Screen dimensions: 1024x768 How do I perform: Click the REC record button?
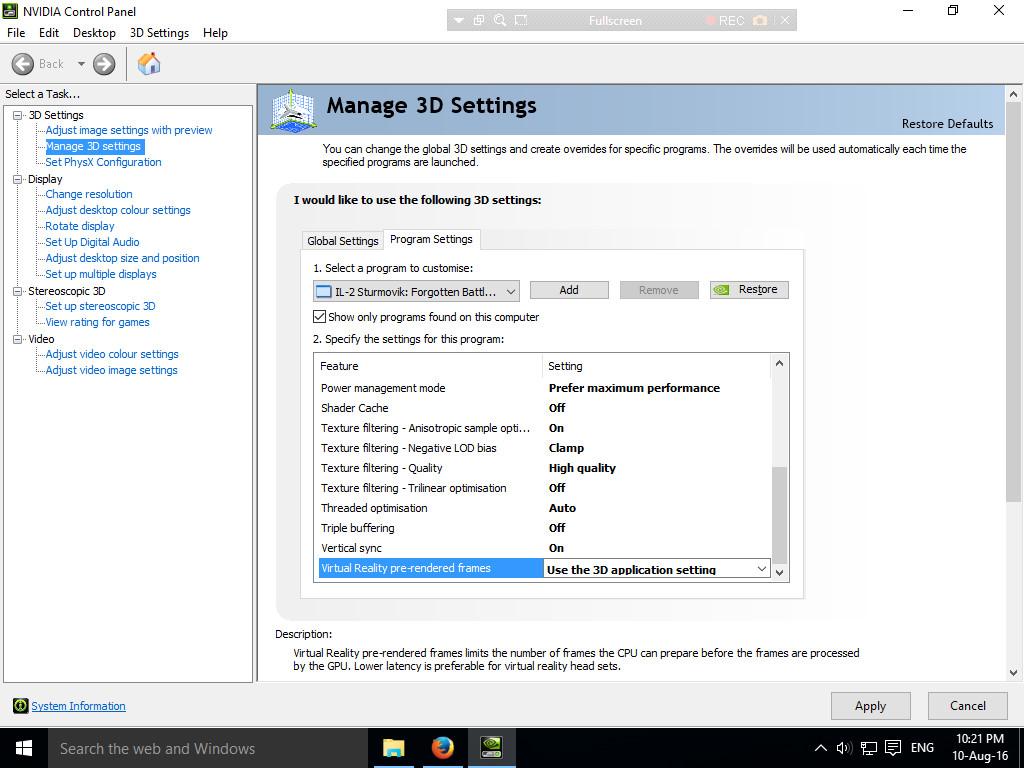click(725, 20)
